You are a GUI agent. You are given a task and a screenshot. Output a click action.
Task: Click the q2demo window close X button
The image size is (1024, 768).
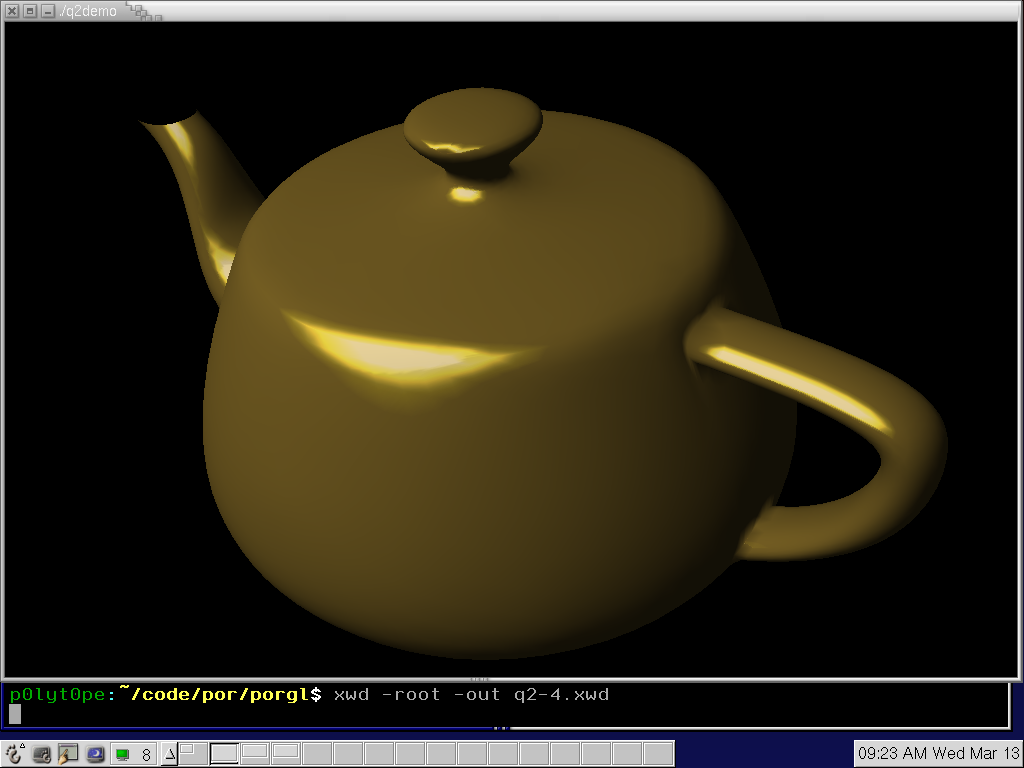point(13,11)
